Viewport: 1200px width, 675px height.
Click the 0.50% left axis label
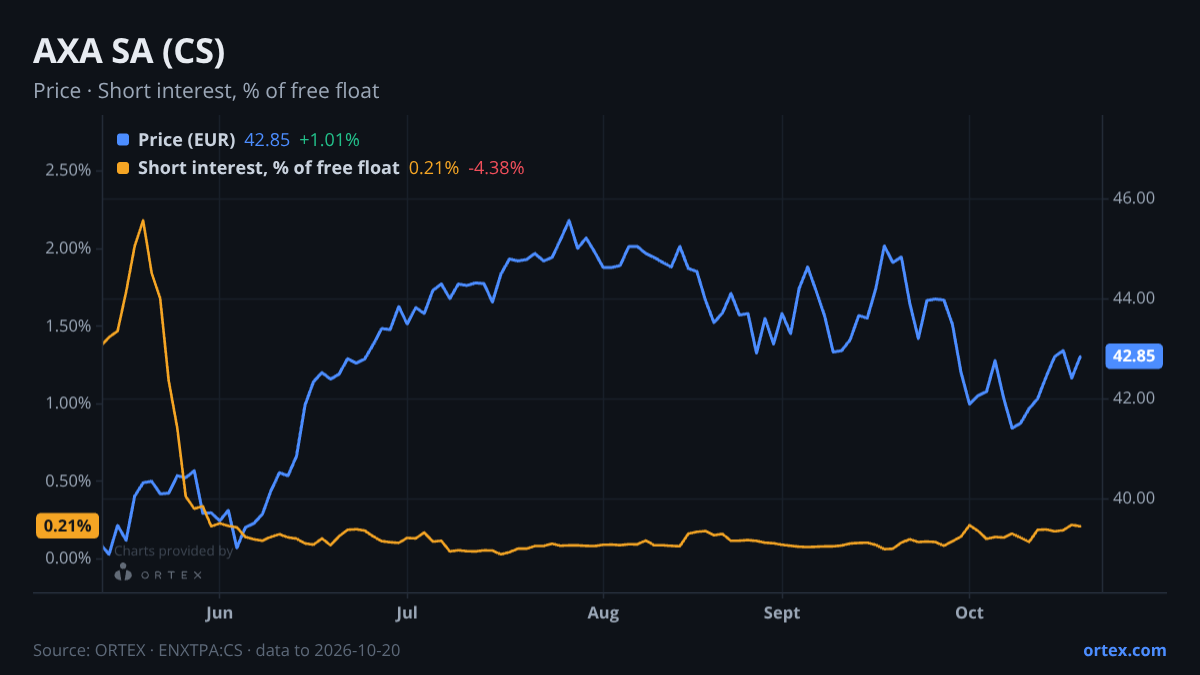(x=68, y=480)
